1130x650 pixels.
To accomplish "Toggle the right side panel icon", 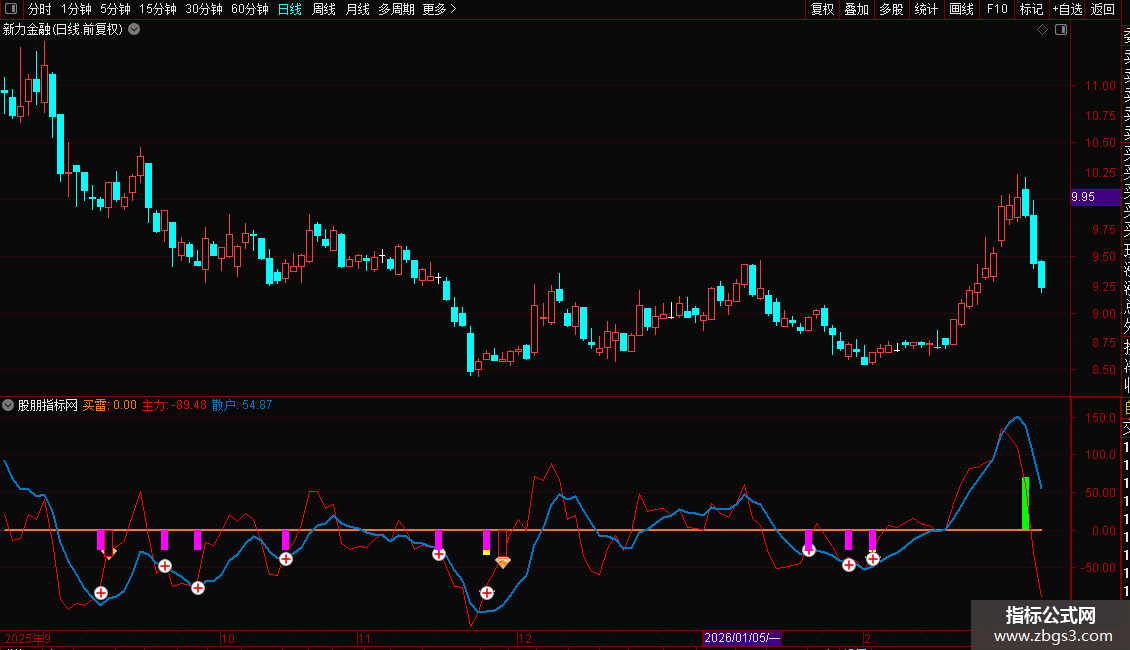I will coord(1061,30).
